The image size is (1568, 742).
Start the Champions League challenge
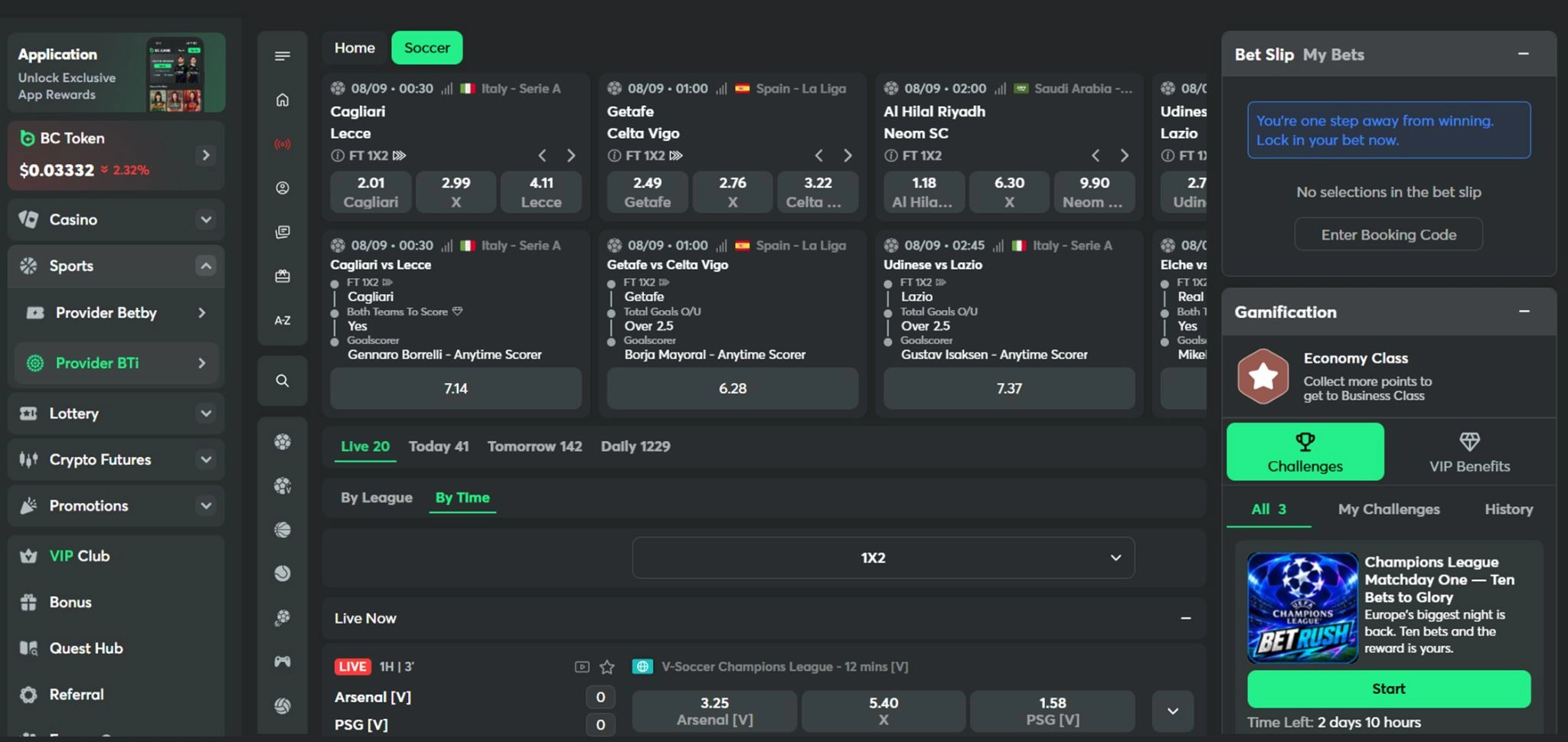point(1389,688)
